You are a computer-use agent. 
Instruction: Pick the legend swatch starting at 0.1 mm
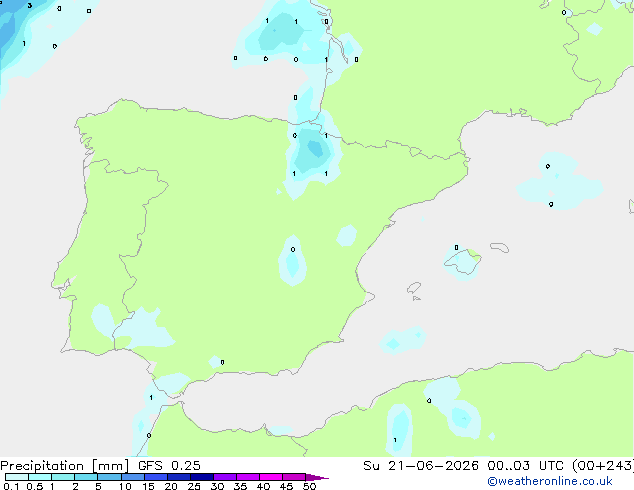click(x=17, y=477)
